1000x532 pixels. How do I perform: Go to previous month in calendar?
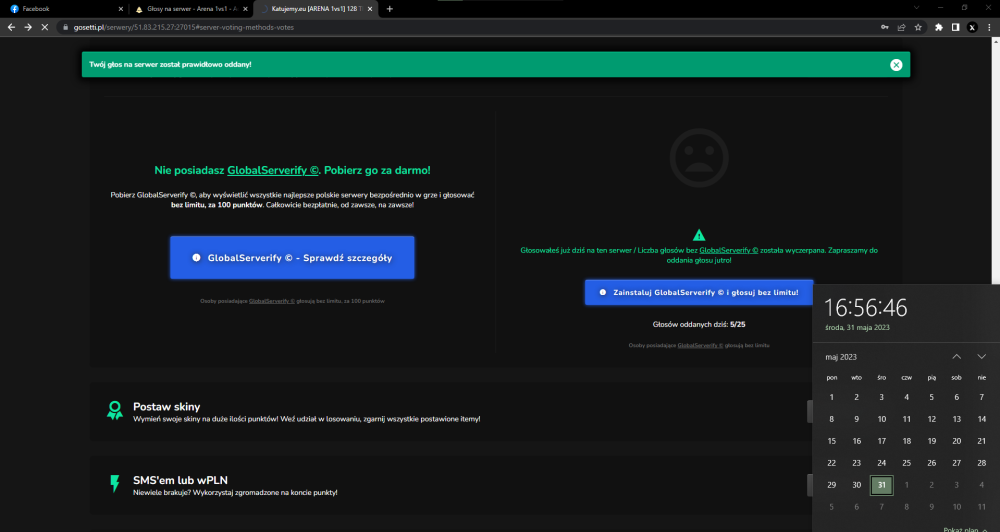956,357
